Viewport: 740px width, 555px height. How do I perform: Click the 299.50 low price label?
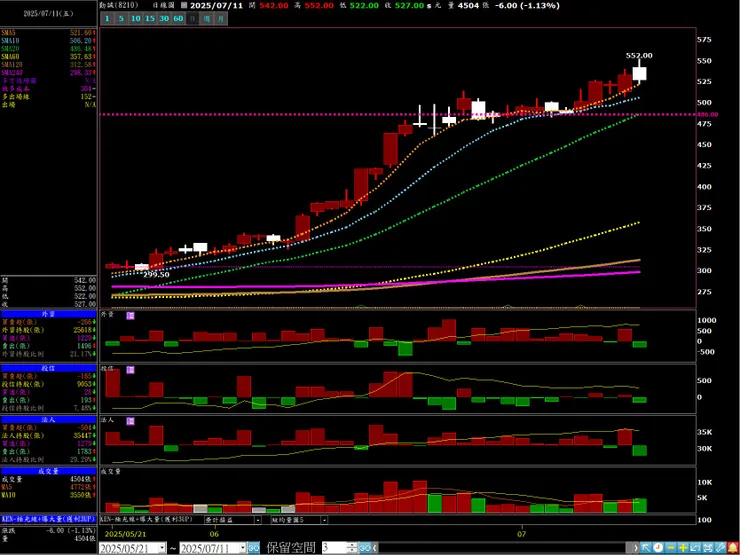156,274
